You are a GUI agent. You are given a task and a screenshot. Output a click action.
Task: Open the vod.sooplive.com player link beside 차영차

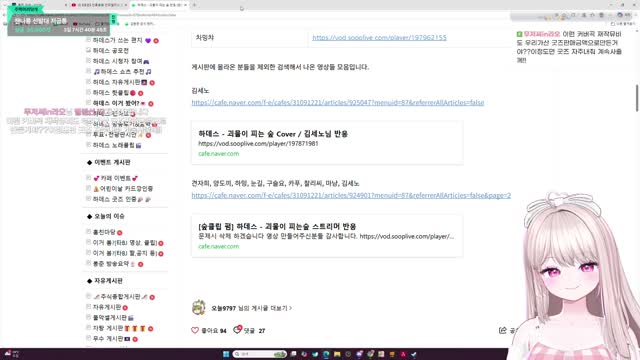[379, 38]
